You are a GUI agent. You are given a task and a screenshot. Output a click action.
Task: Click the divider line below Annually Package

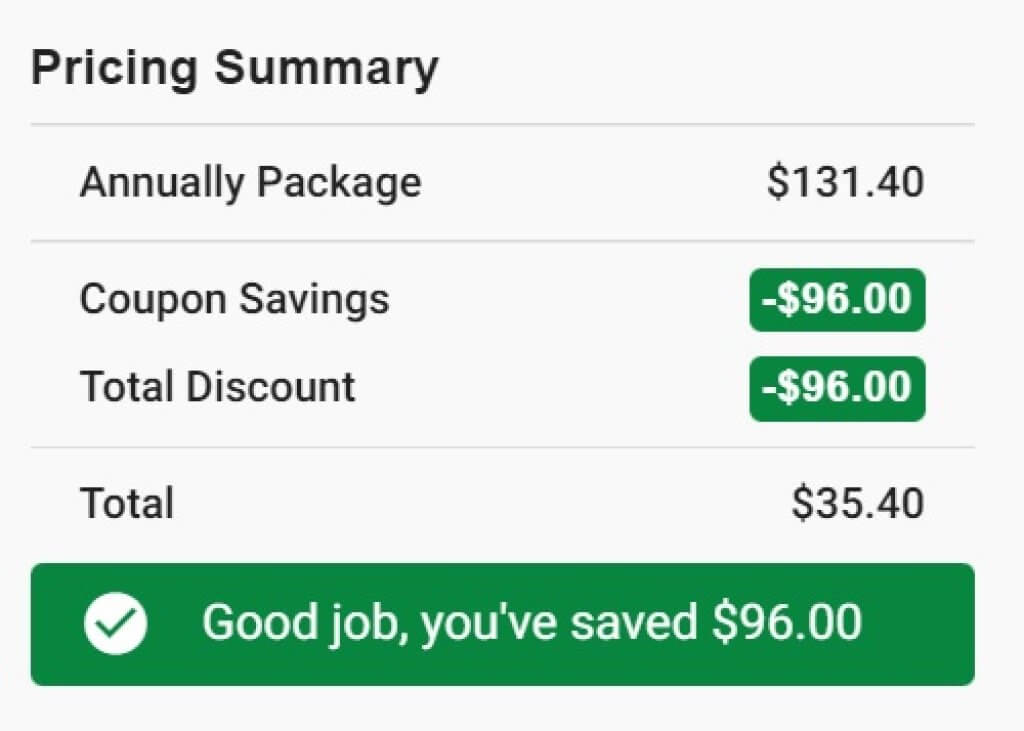pyautogui.click(x=502, y=241)
